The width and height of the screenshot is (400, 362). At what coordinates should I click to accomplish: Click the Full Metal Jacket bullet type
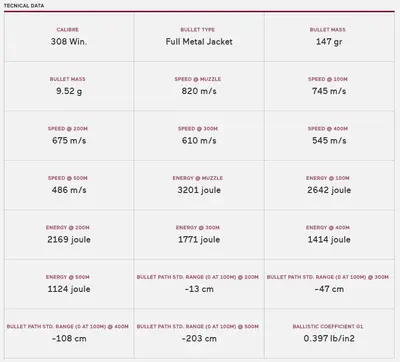point(199,42)
